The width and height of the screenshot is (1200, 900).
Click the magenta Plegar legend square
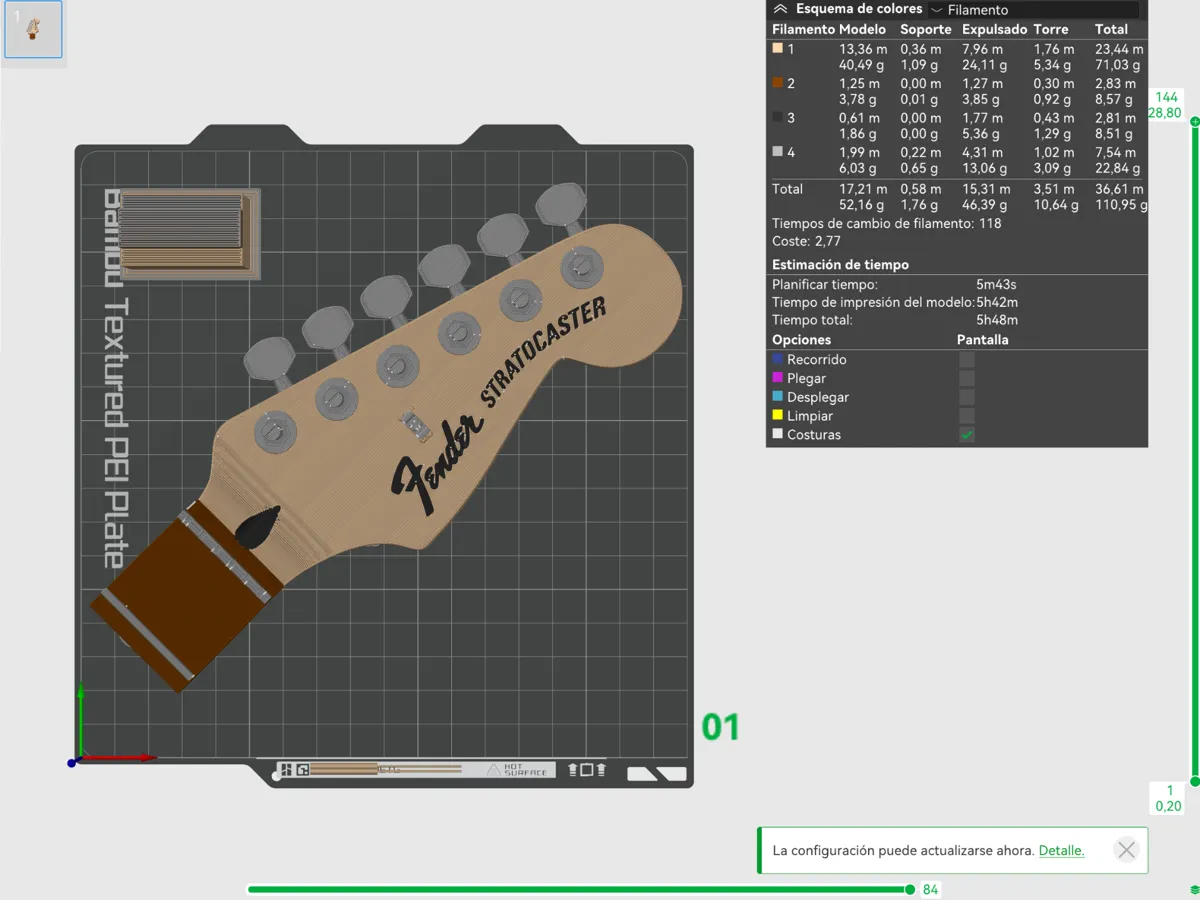pos(778,378)
